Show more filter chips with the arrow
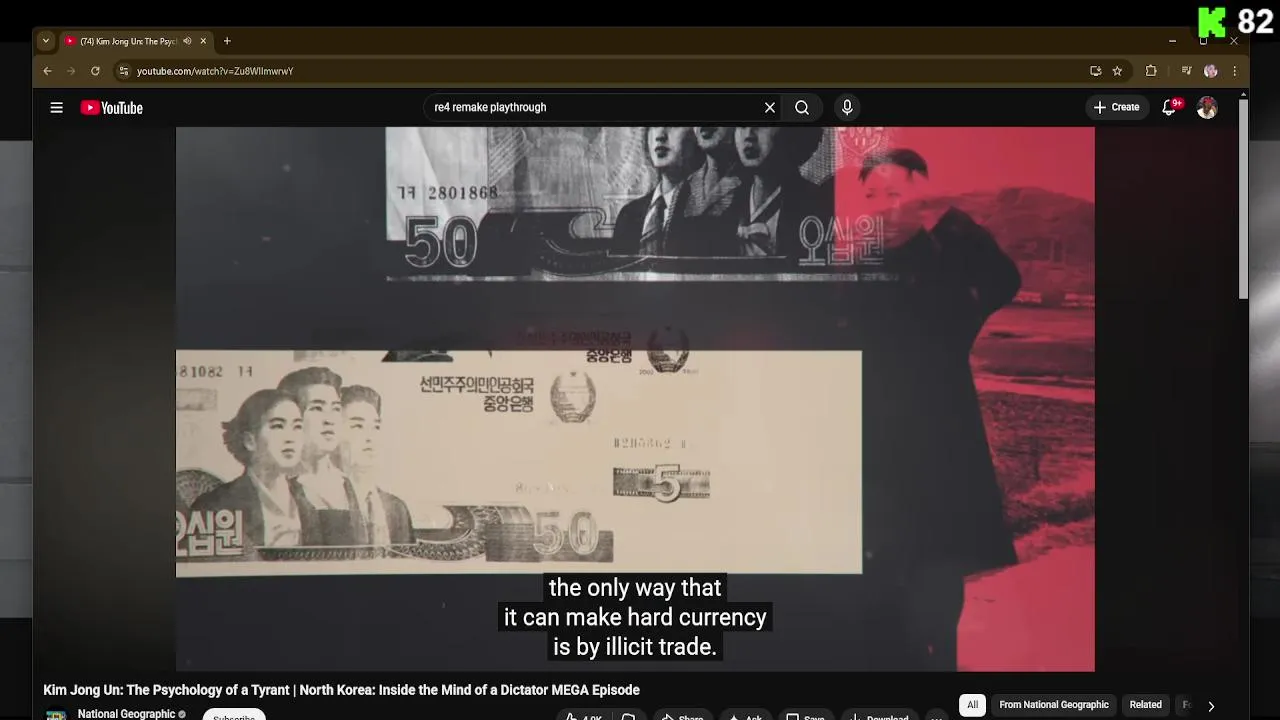This screenshot has height=720, width=1280. (x=1211, y=706)
